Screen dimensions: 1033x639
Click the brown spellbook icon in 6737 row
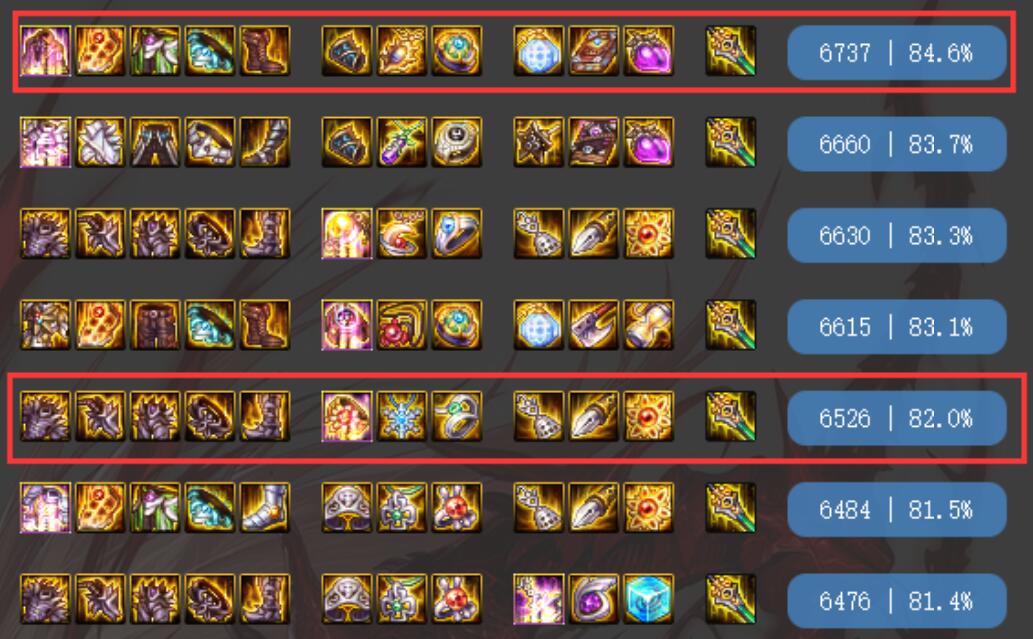[594, 51]
